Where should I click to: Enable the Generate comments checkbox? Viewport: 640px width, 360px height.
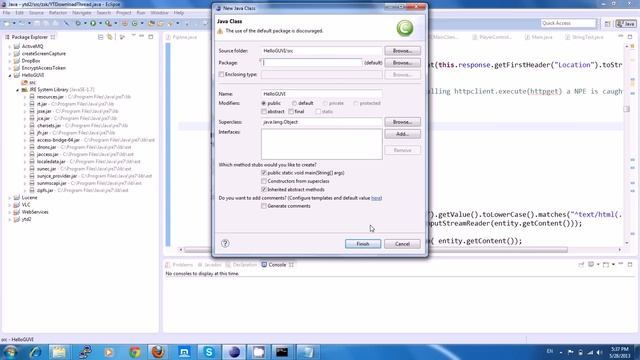point(264,206)
